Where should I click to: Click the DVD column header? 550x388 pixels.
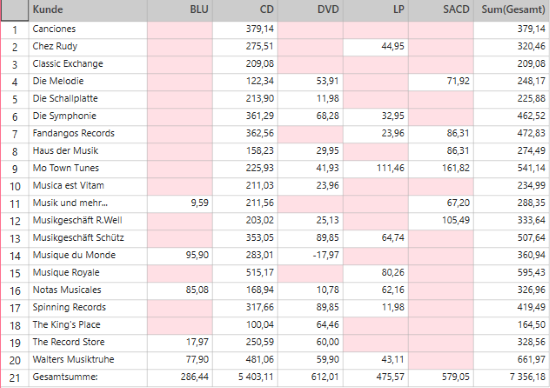tap(310, 10)
